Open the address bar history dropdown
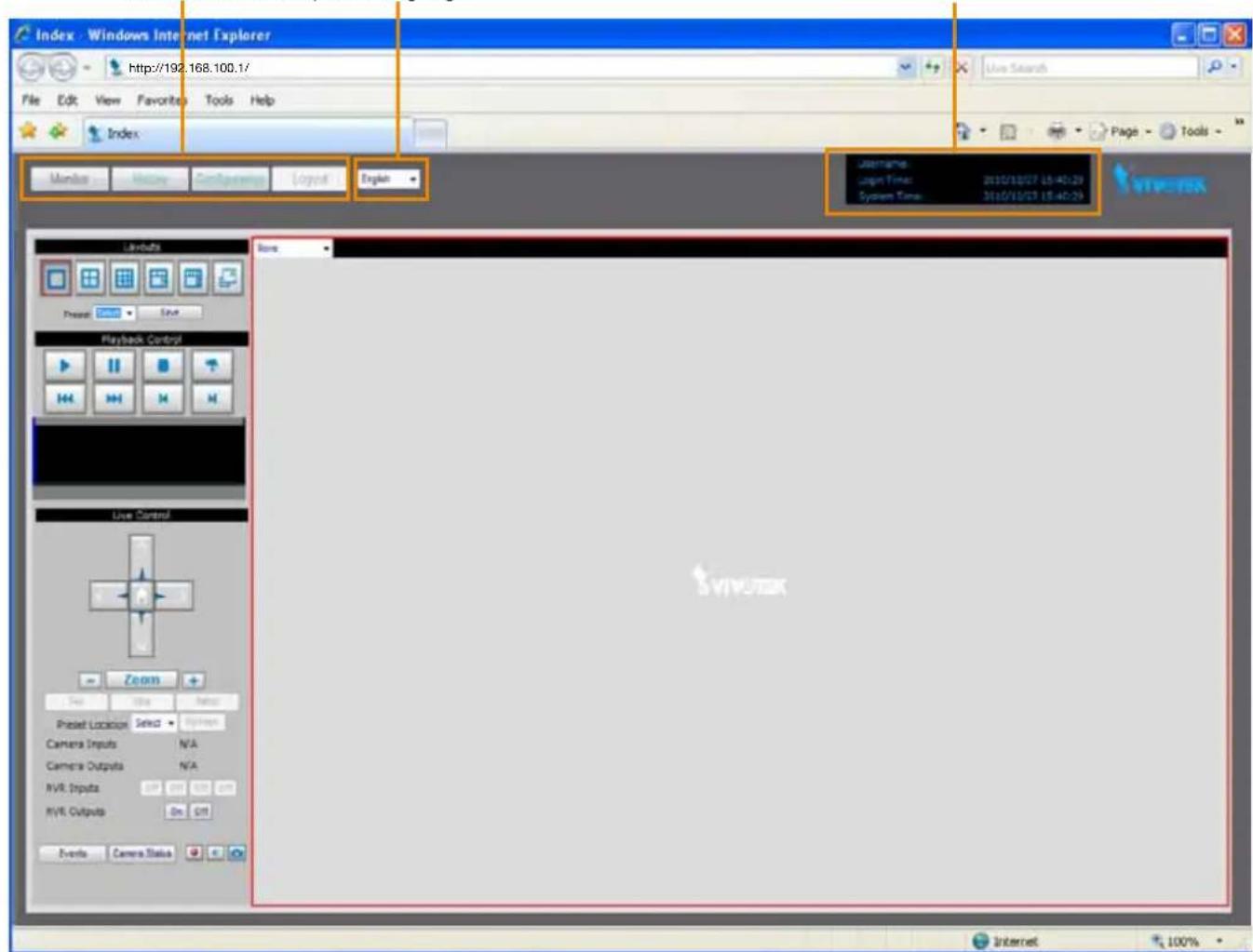Screen dimensions: 1253x952 [x=906, y=67]
